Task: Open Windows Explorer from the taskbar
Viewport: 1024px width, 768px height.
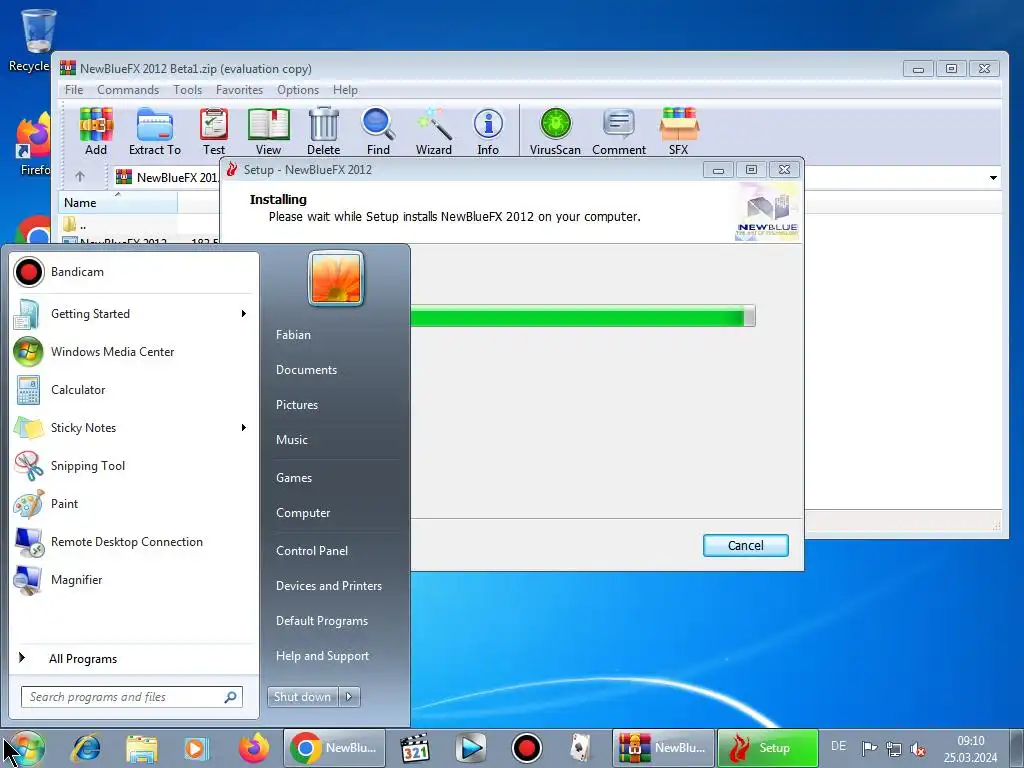Action: pyautogui.click(x=142, y=748)
